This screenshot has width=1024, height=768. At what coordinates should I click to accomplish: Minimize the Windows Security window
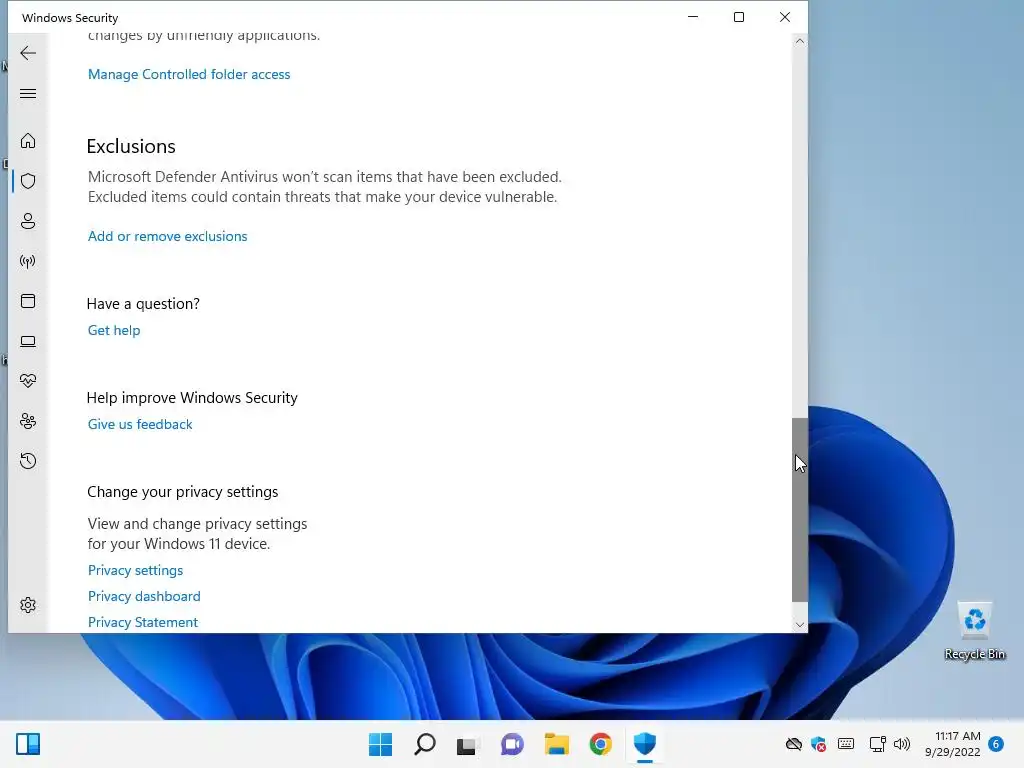coord(693,17)
